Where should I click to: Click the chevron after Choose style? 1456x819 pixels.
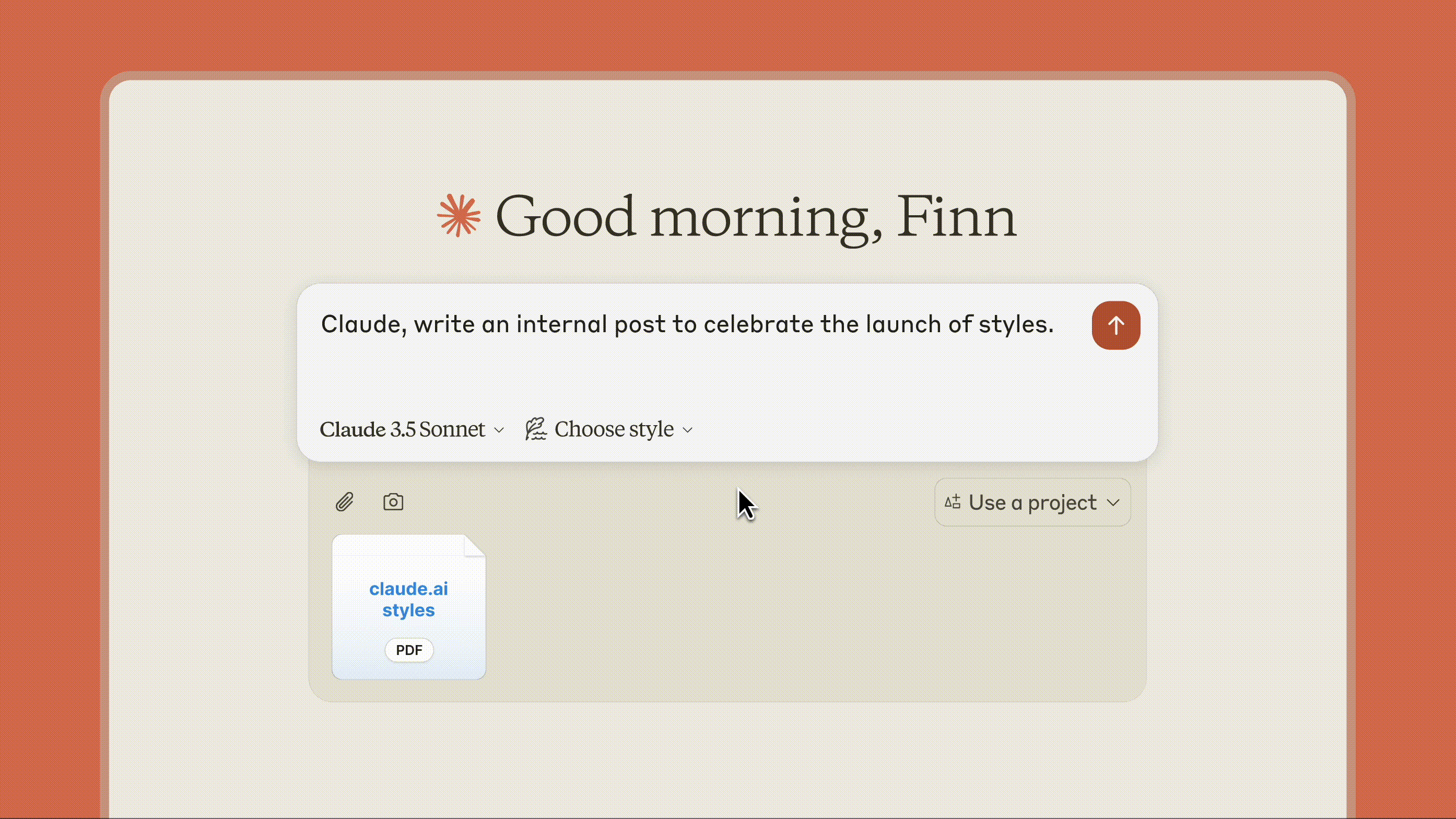pyautogui.click(x=687, y=430)
